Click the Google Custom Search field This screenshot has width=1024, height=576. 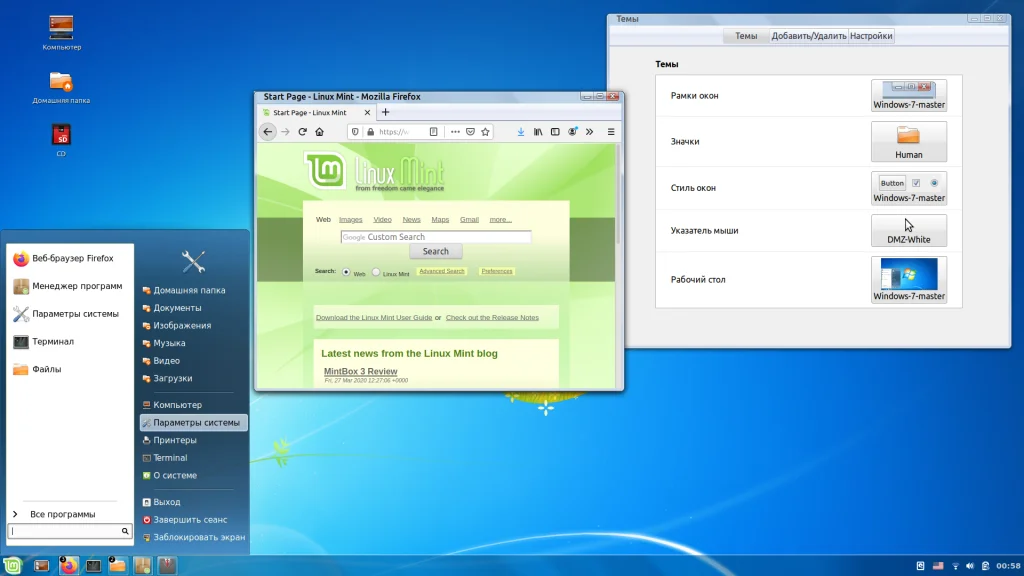pos(435,237)
